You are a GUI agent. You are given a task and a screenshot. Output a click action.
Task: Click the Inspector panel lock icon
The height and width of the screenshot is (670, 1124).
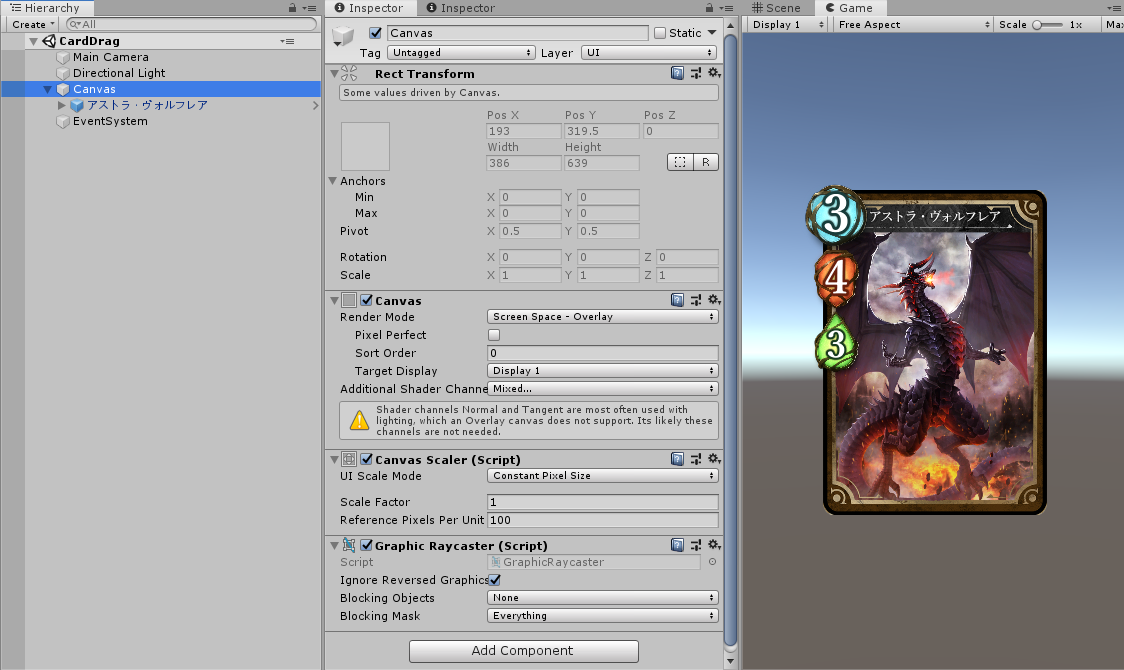pyautogui.click(x=710, y=8)
